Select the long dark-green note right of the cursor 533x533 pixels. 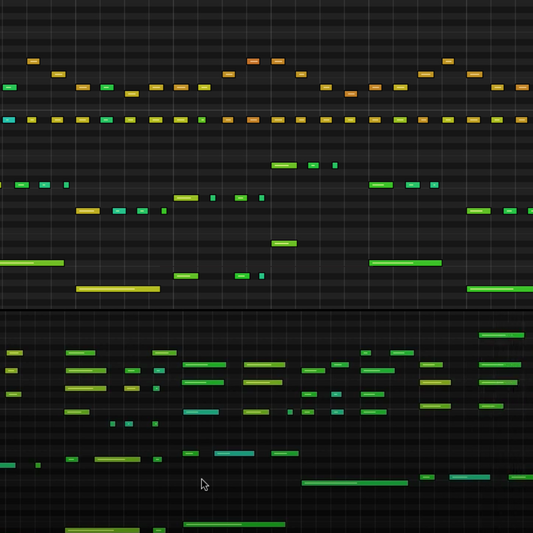coord(355,483)
